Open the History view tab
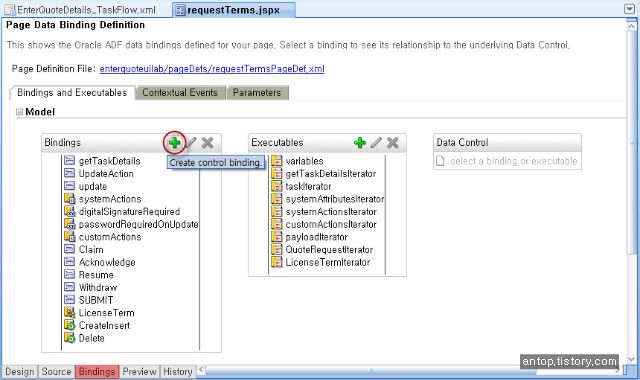 click(x=178, y=371)
